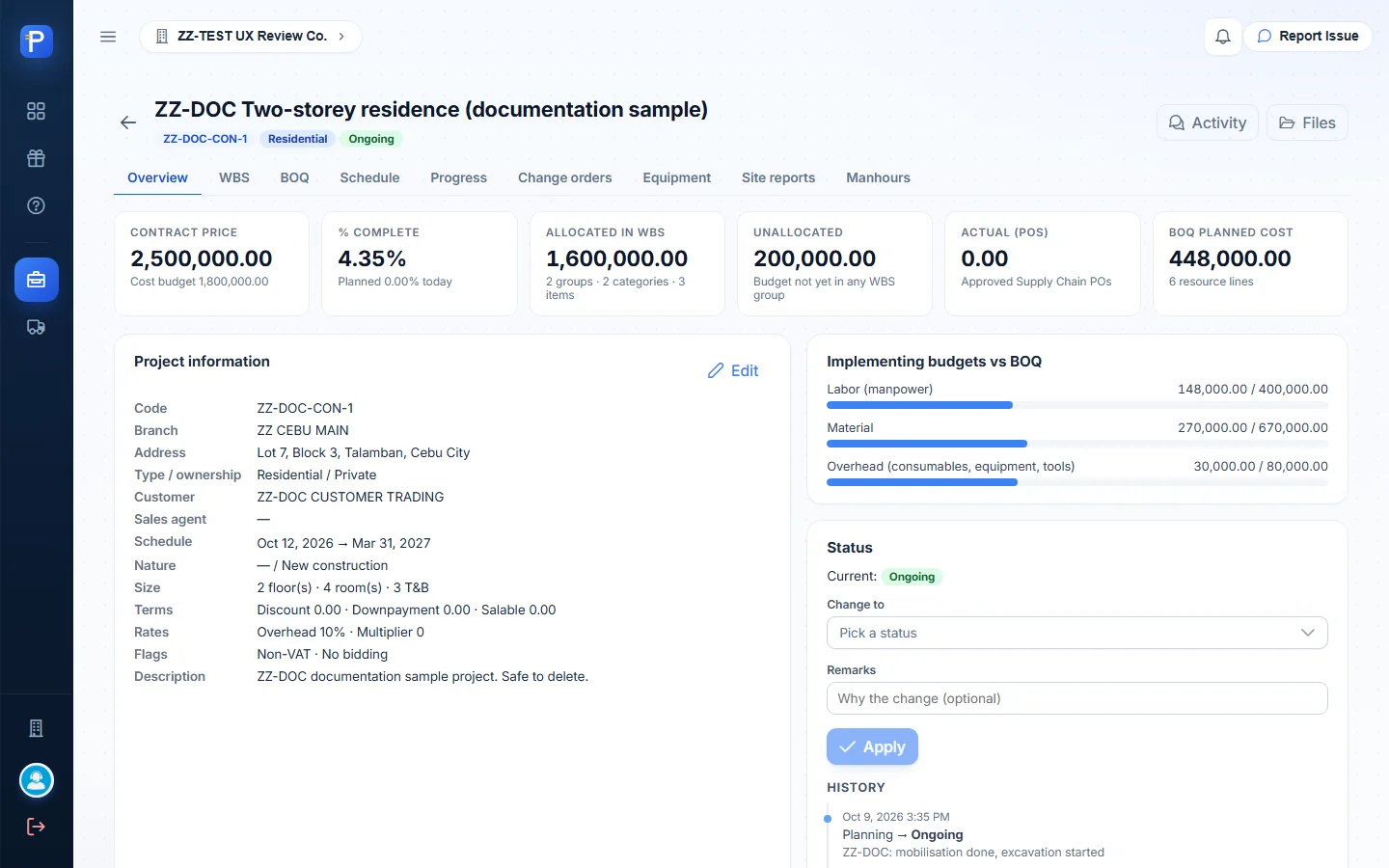Click the building icon near sidebar bottom
The height and width of the screenshot is (868, 1389).
(x=37, y=728)
